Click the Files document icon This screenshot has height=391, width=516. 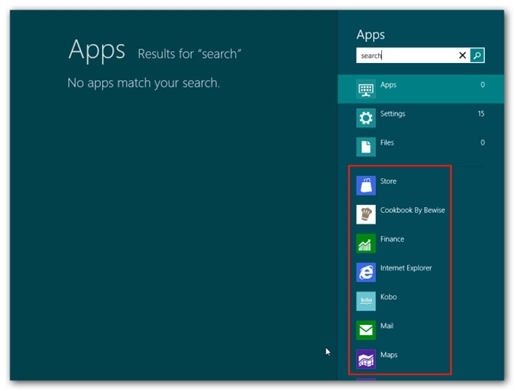click(366, 147)
